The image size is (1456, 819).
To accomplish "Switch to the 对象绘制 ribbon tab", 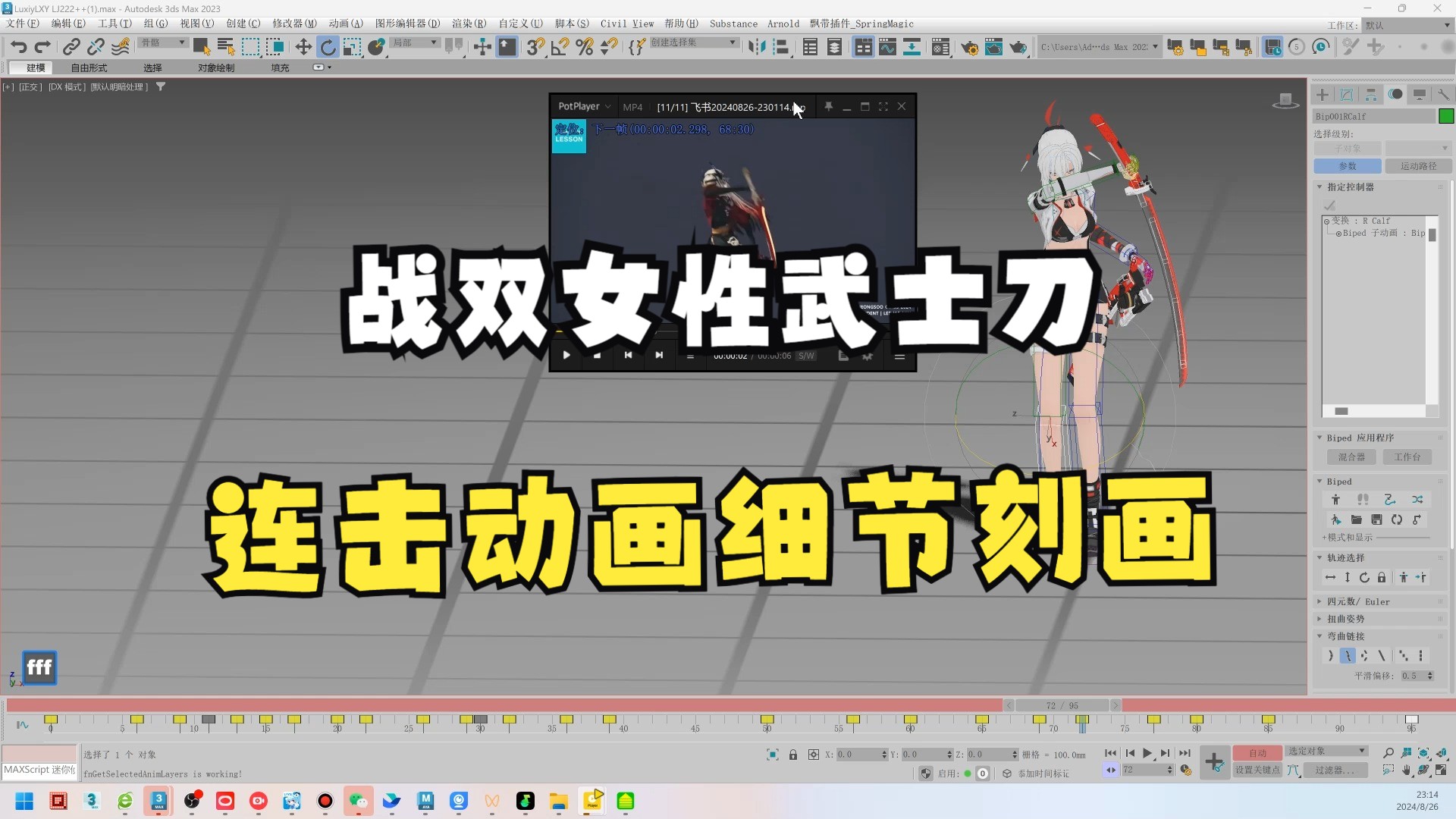I will pyautogui.click(x=216, y=67).
